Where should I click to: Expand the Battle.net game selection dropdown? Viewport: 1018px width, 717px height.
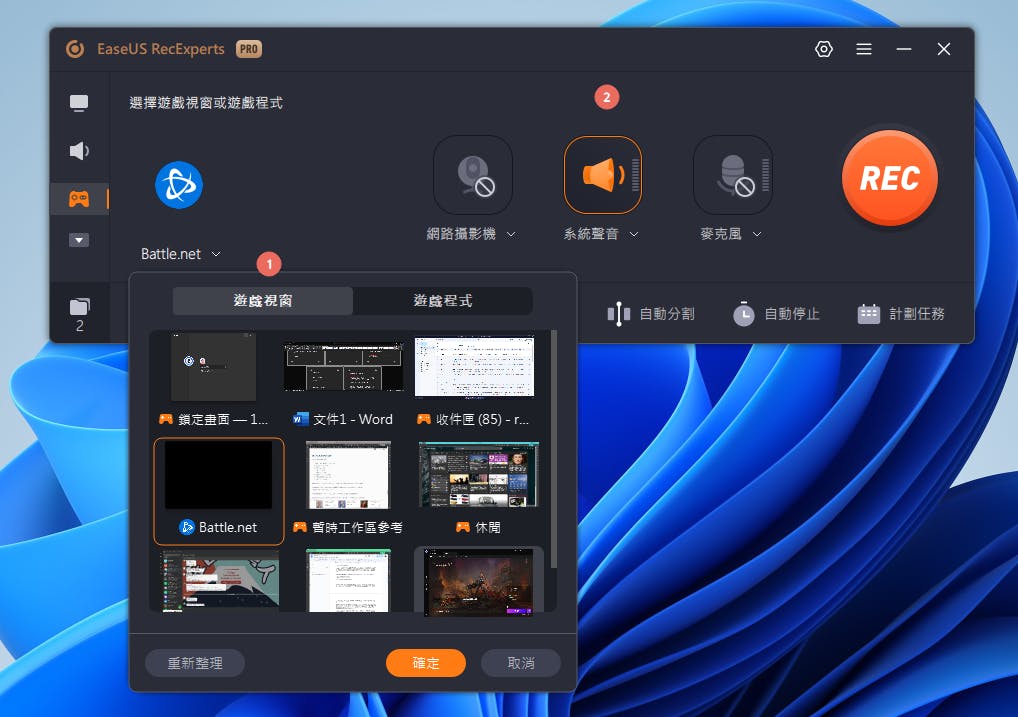pyautogui.click(x=216, y=254)
